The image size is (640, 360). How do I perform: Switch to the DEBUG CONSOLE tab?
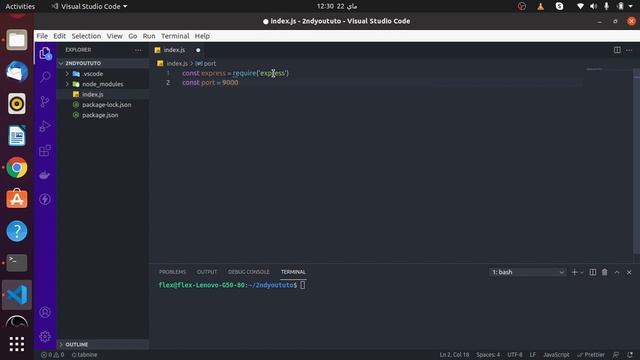tap(249, 272)
